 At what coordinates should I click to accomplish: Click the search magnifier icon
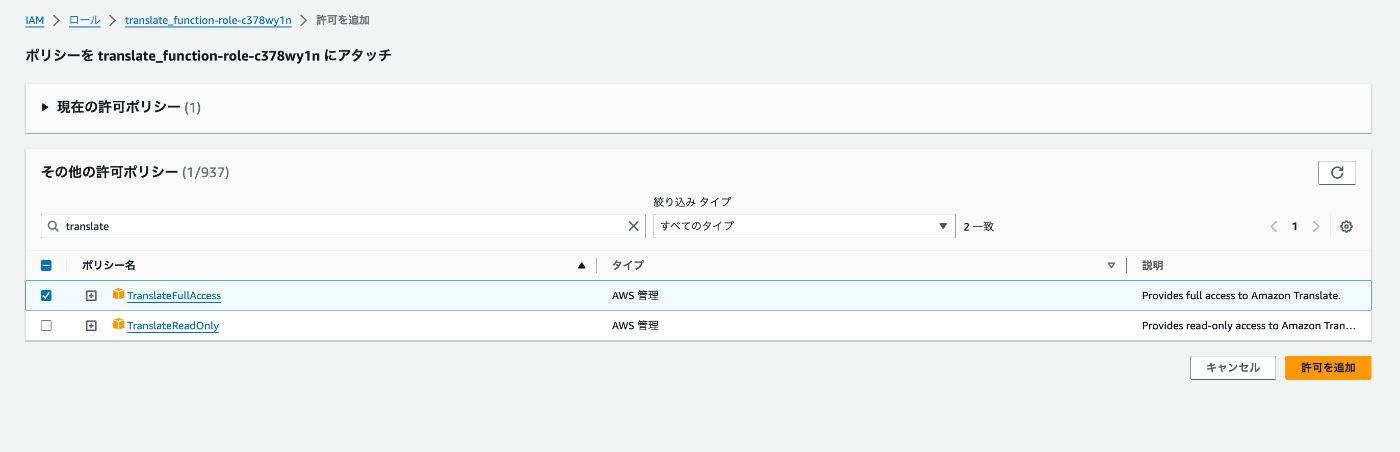[54, 226]
